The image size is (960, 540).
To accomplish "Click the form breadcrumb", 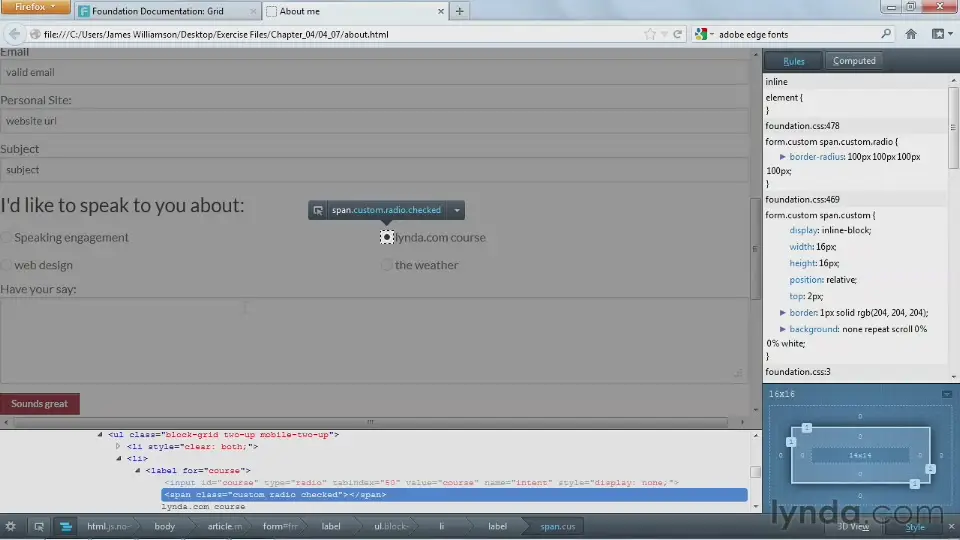I will (x=280, y=527).
